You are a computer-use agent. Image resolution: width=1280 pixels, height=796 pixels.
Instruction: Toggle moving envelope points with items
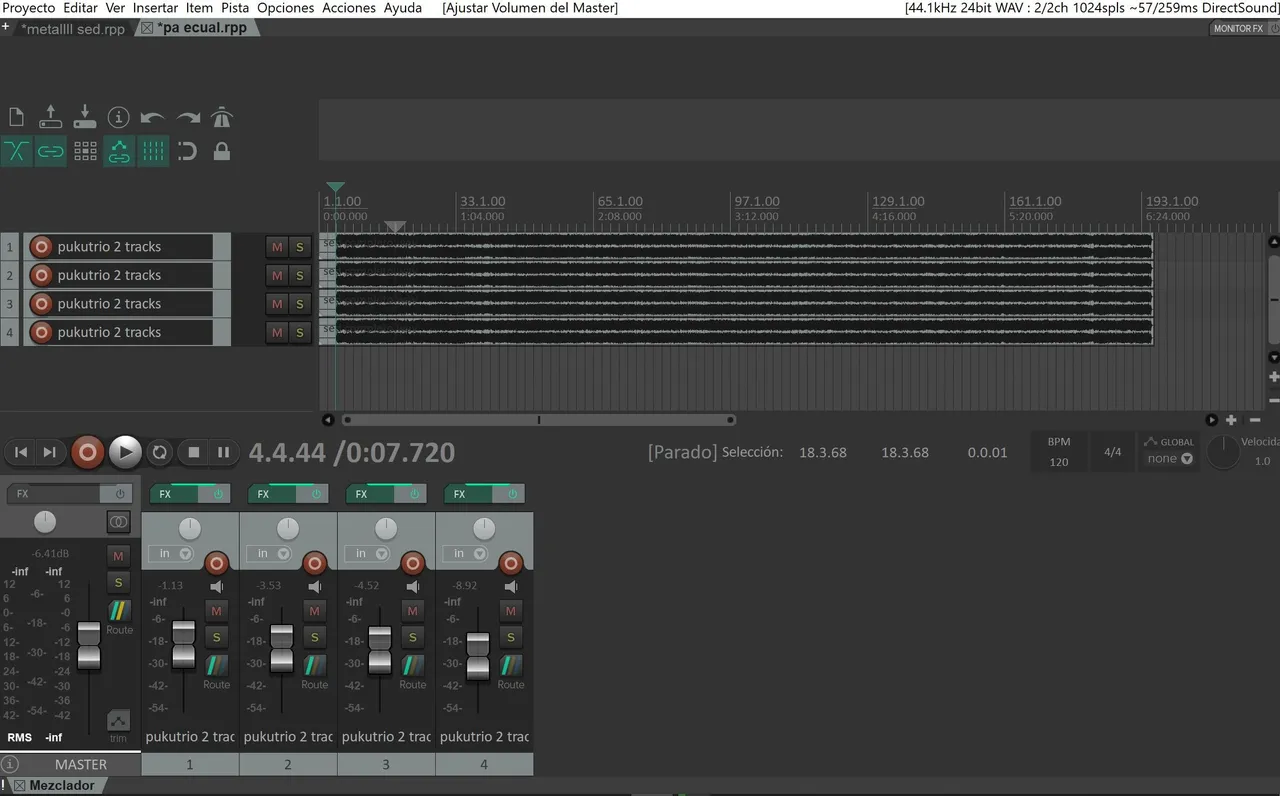(x=119, y=152)
